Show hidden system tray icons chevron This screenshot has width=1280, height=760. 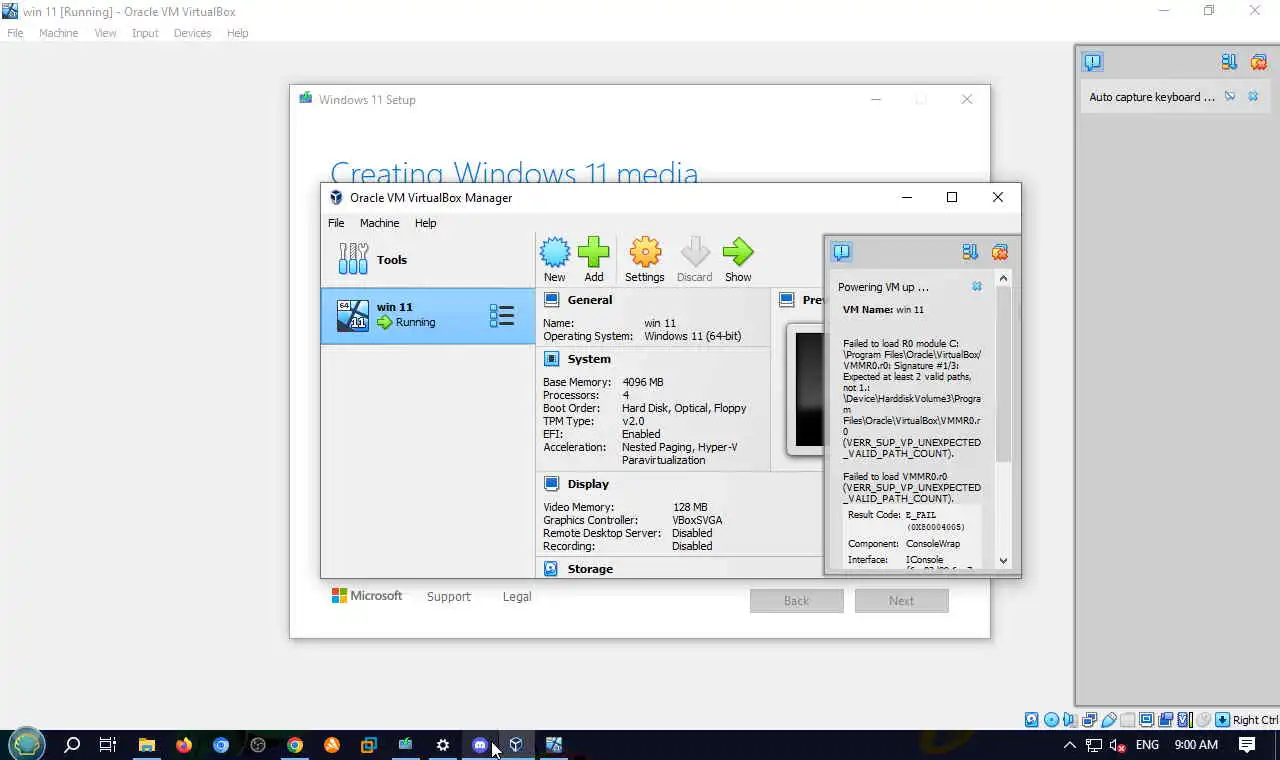(x=1069, y=745)
